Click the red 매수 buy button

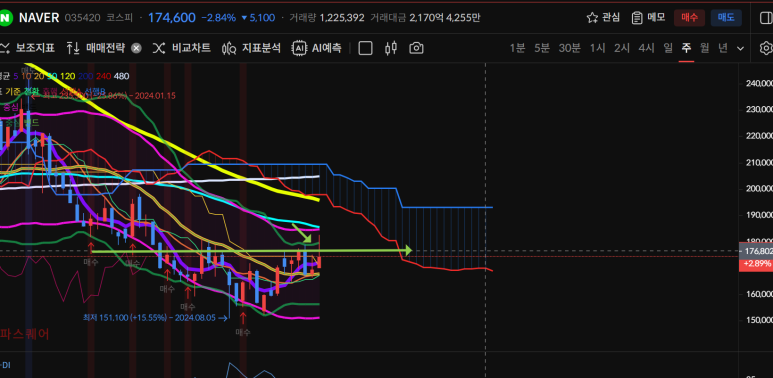[x=690, y=18]
